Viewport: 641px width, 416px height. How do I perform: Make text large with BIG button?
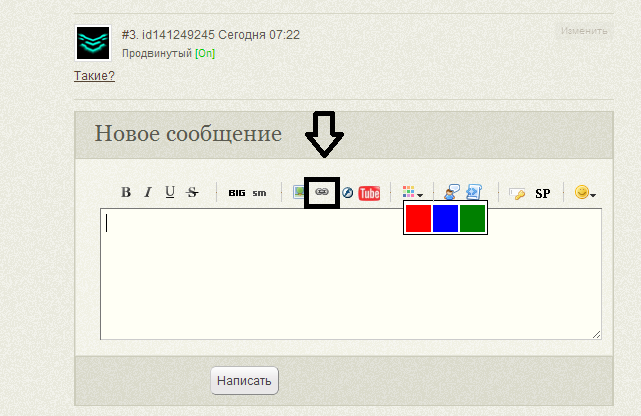(237, 193)
